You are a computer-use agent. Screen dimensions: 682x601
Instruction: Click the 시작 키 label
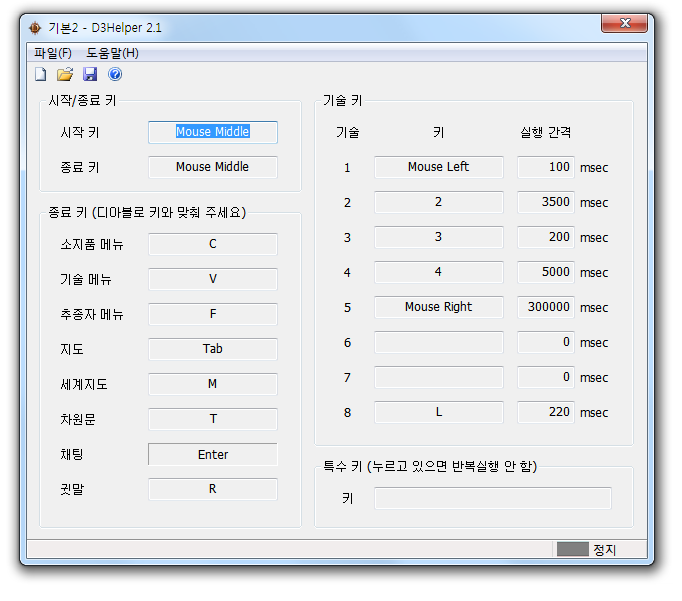point(80,132)
